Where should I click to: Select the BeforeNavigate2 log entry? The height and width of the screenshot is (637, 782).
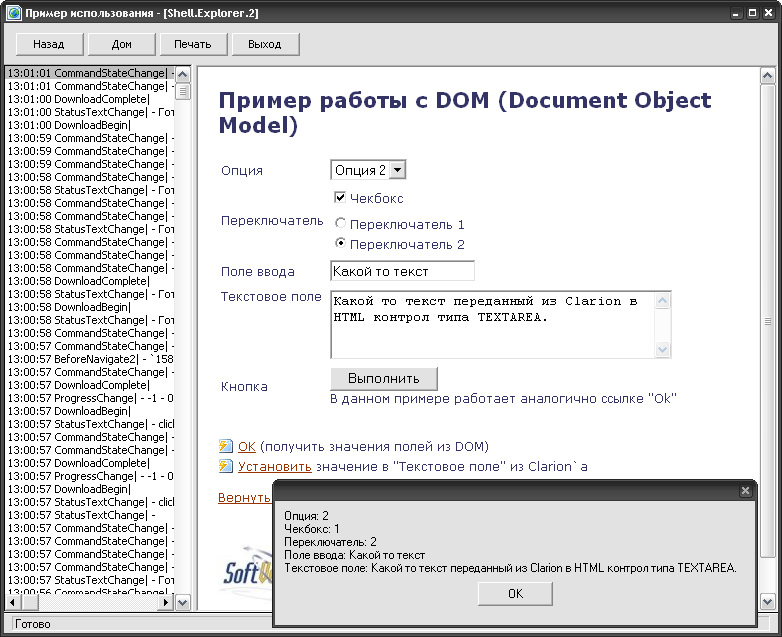[x=91, y=359]
